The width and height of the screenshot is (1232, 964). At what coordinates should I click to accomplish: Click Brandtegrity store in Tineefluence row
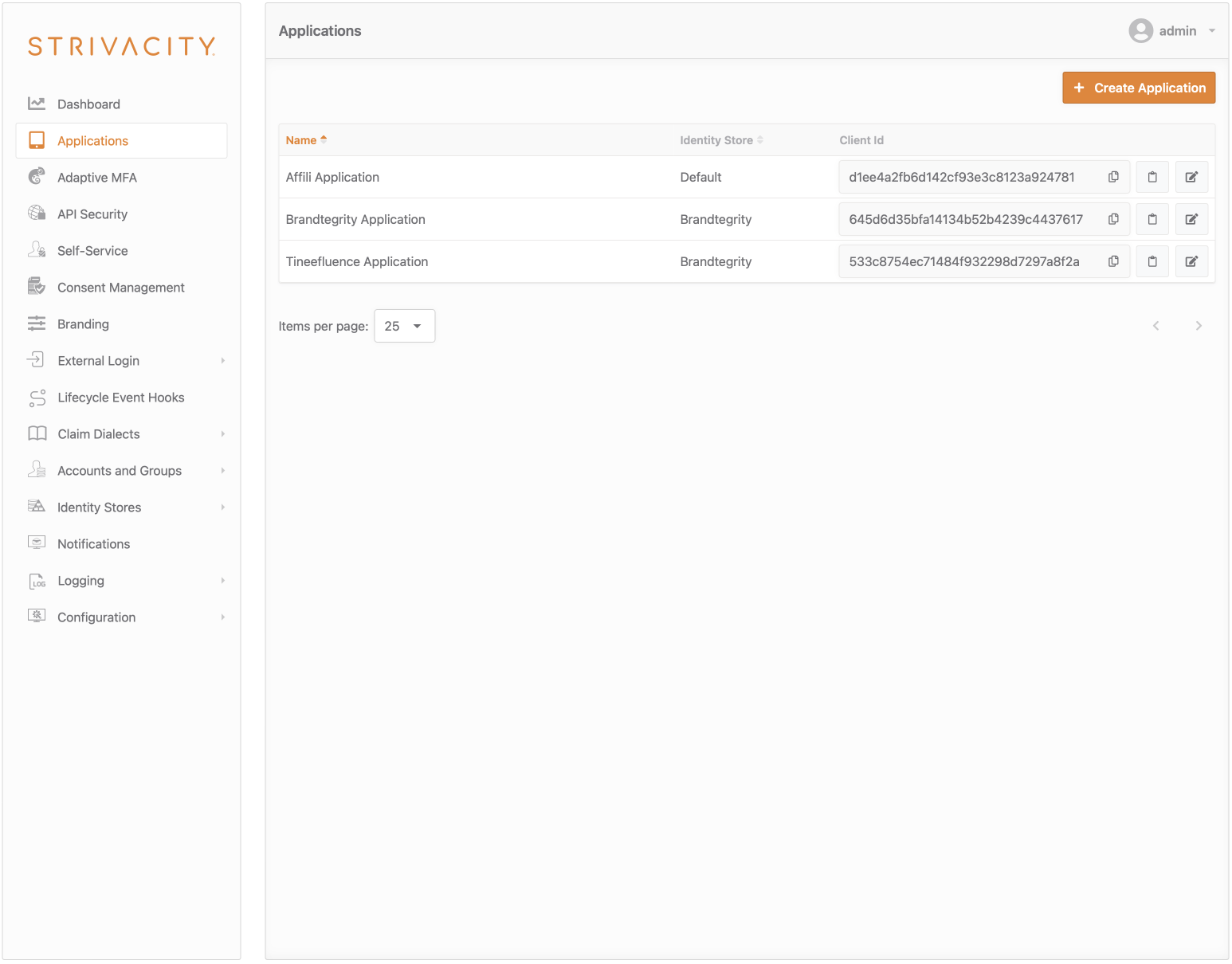(716, 261)
